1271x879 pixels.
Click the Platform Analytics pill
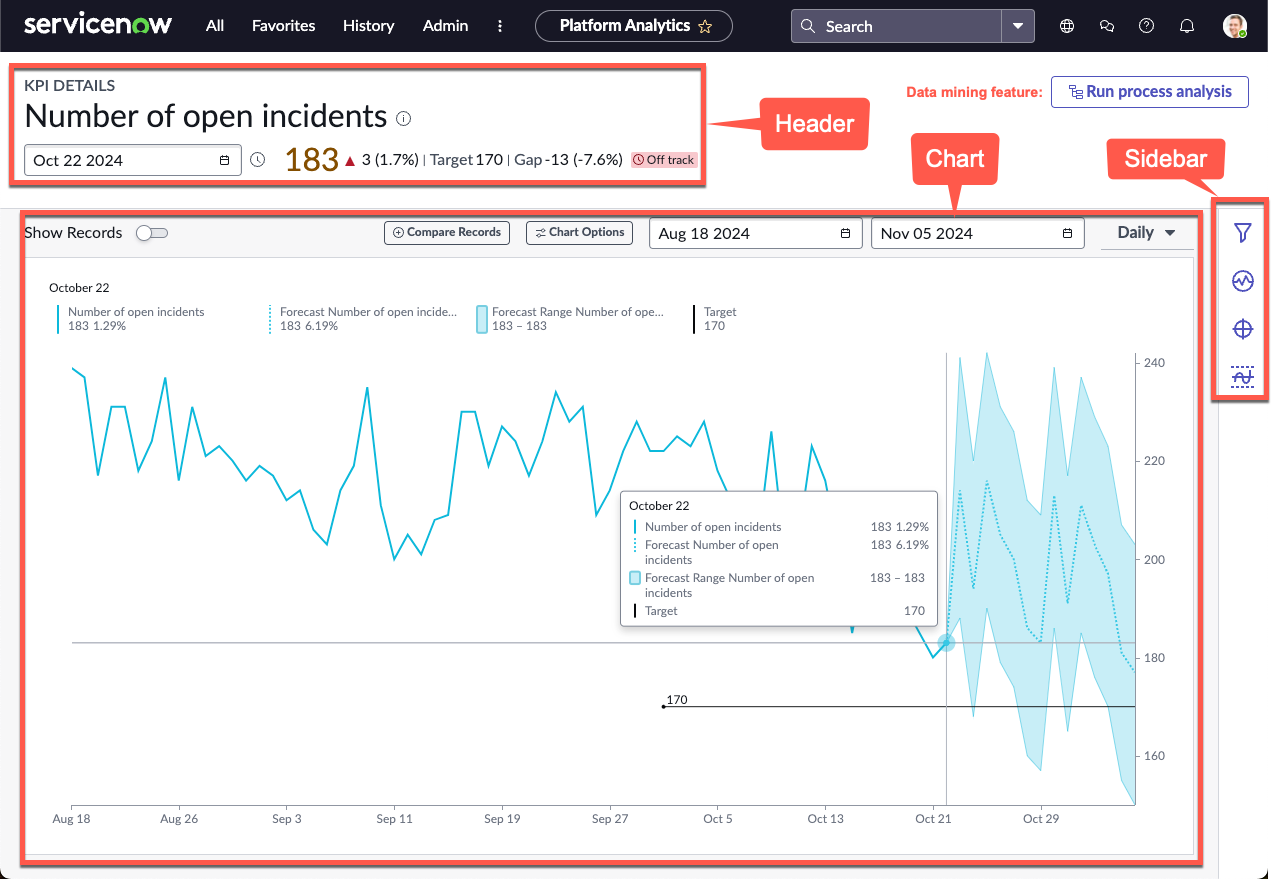click(634, 26)
